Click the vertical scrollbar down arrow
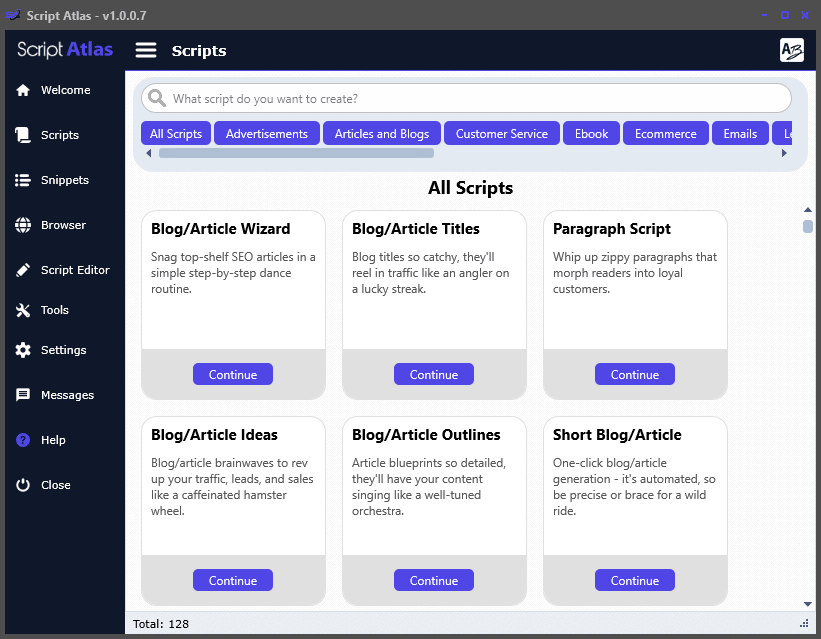The image size is (821, 639). click(808, 604)
